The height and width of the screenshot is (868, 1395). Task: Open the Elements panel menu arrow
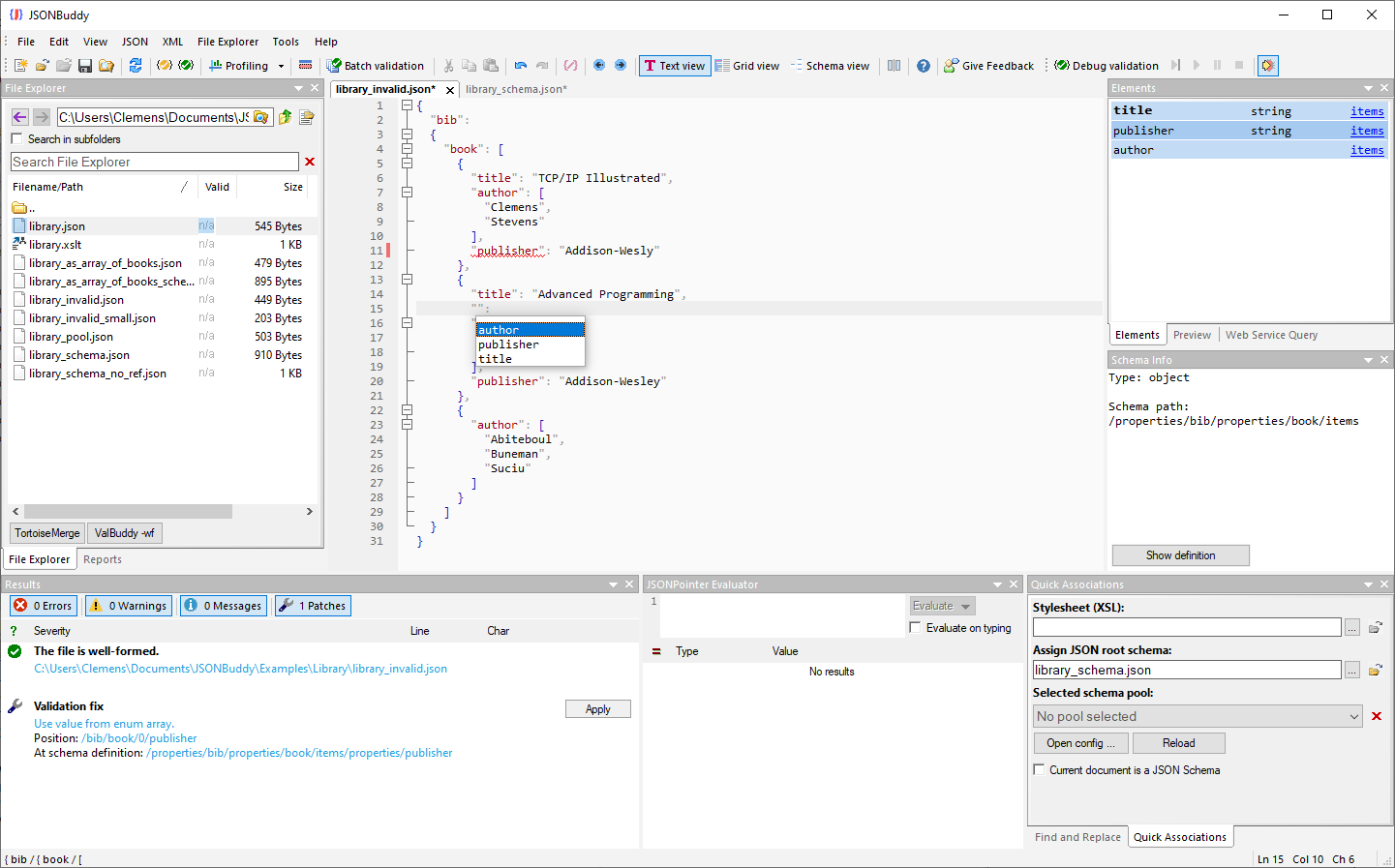coord(1368,88)
